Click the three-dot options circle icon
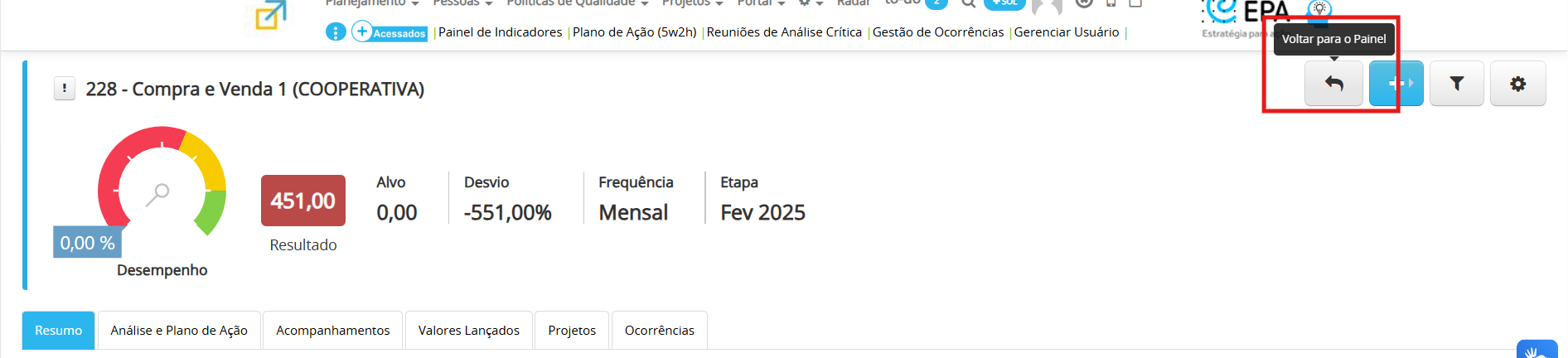 pos(336,32)
